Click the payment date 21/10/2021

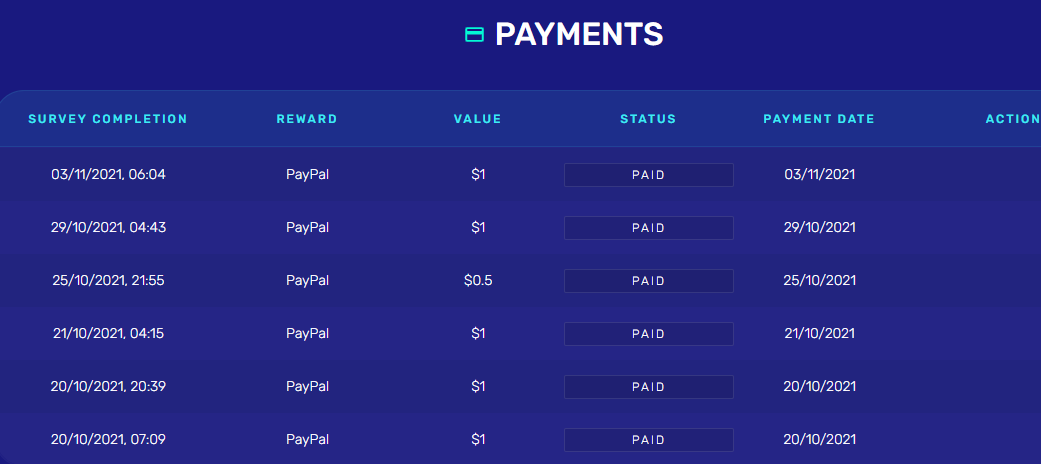tap(820, 334)
